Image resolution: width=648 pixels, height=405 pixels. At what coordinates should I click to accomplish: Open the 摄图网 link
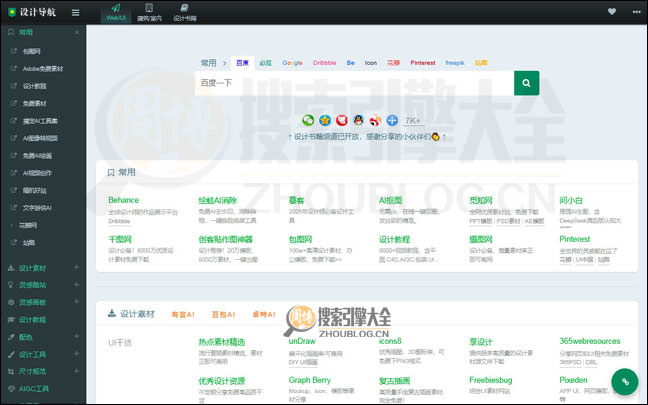(481, 239)
